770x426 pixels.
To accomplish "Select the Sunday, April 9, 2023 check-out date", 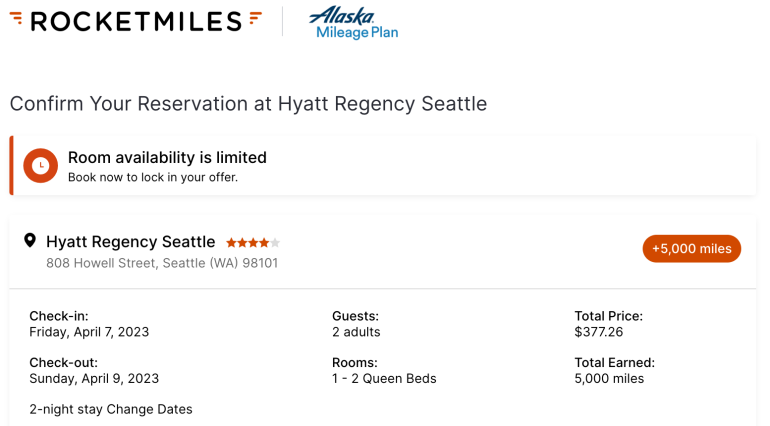I will click(x=94, y=379).
